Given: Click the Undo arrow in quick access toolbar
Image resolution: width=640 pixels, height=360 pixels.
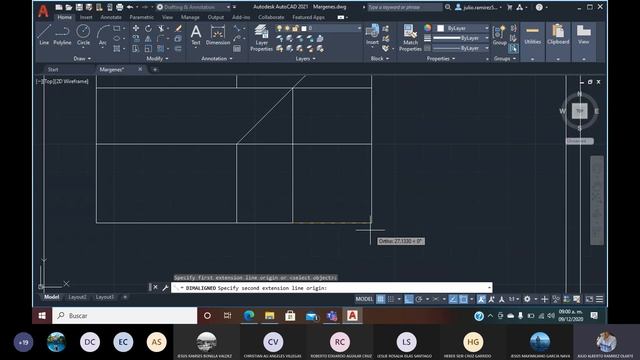Looking at the screenshot, I should 130,7.
